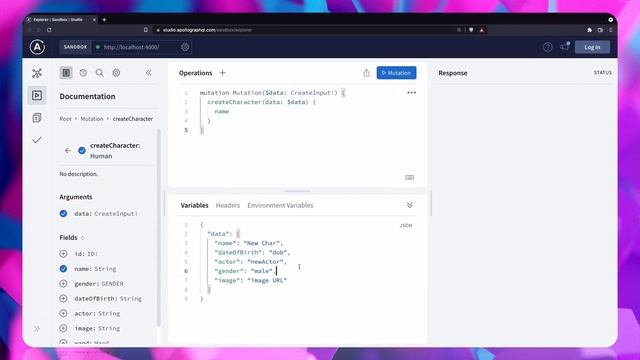
Task: Open the operation options ellipsis menu
Action: coord(411,93)
